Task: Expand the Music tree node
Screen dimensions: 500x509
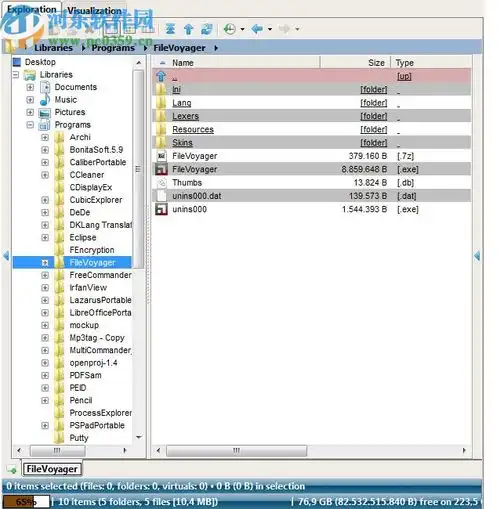Action: (x=30, y=100)
